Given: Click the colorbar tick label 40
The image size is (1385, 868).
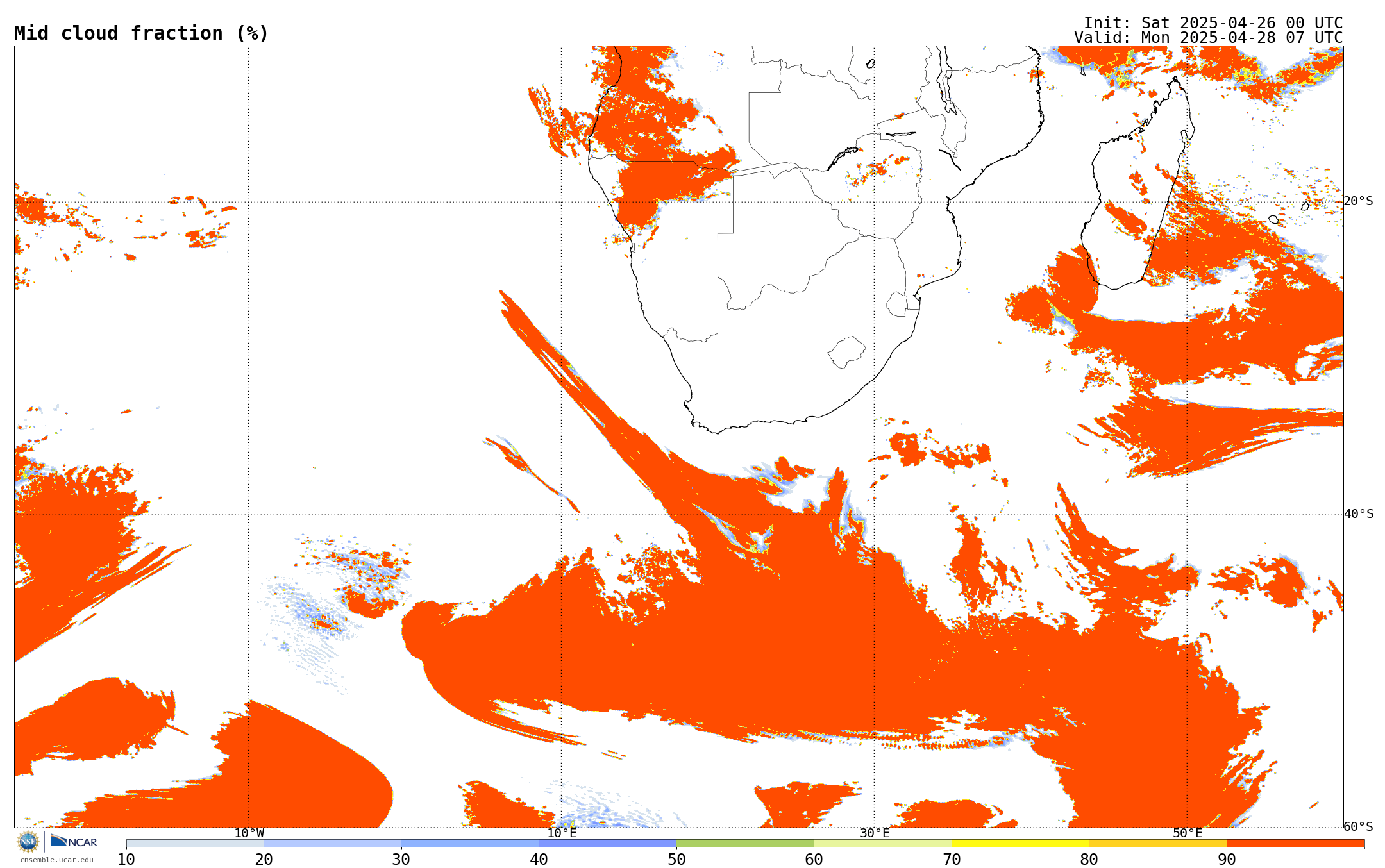Looking at the screenshot, I should 539,859.
